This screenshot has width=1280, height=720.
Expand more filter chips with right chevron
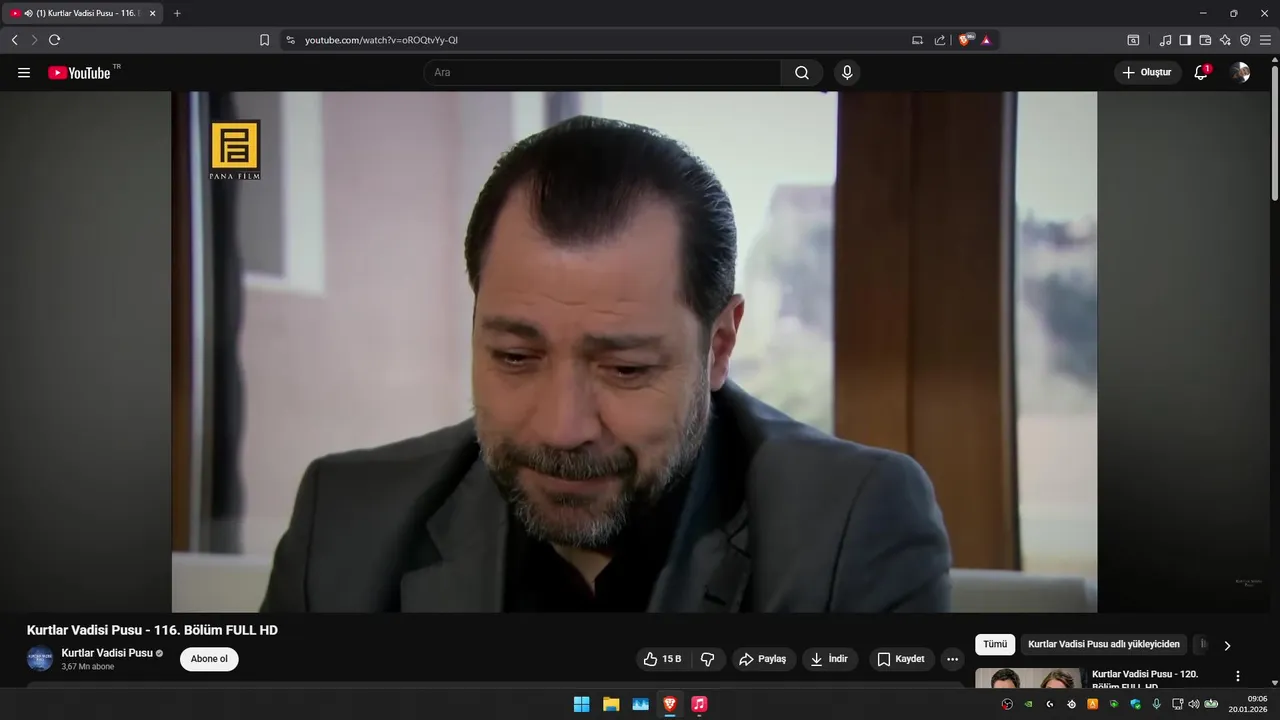coord(1227,646)
